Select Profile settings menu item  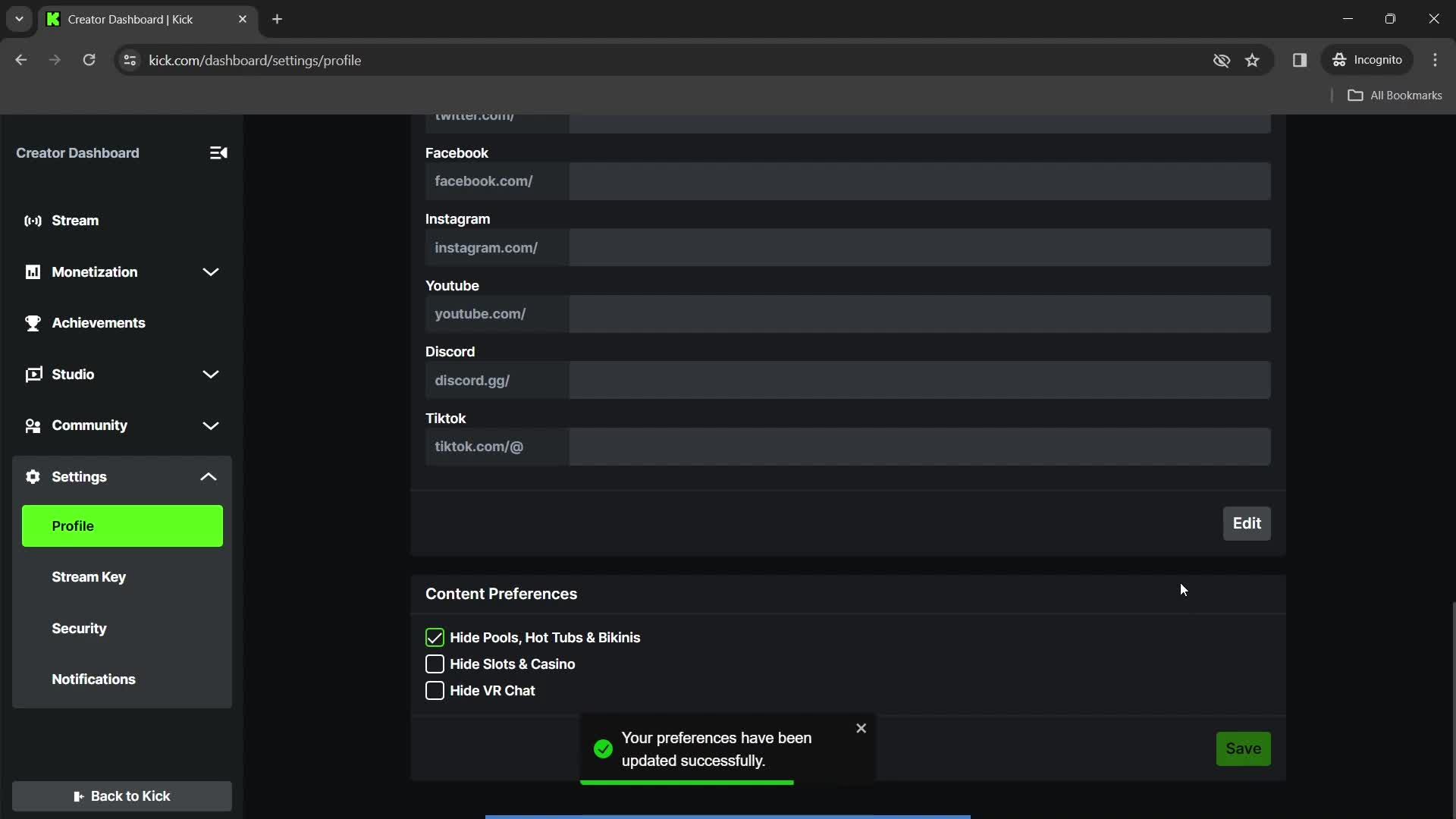[x=122, y=525]
